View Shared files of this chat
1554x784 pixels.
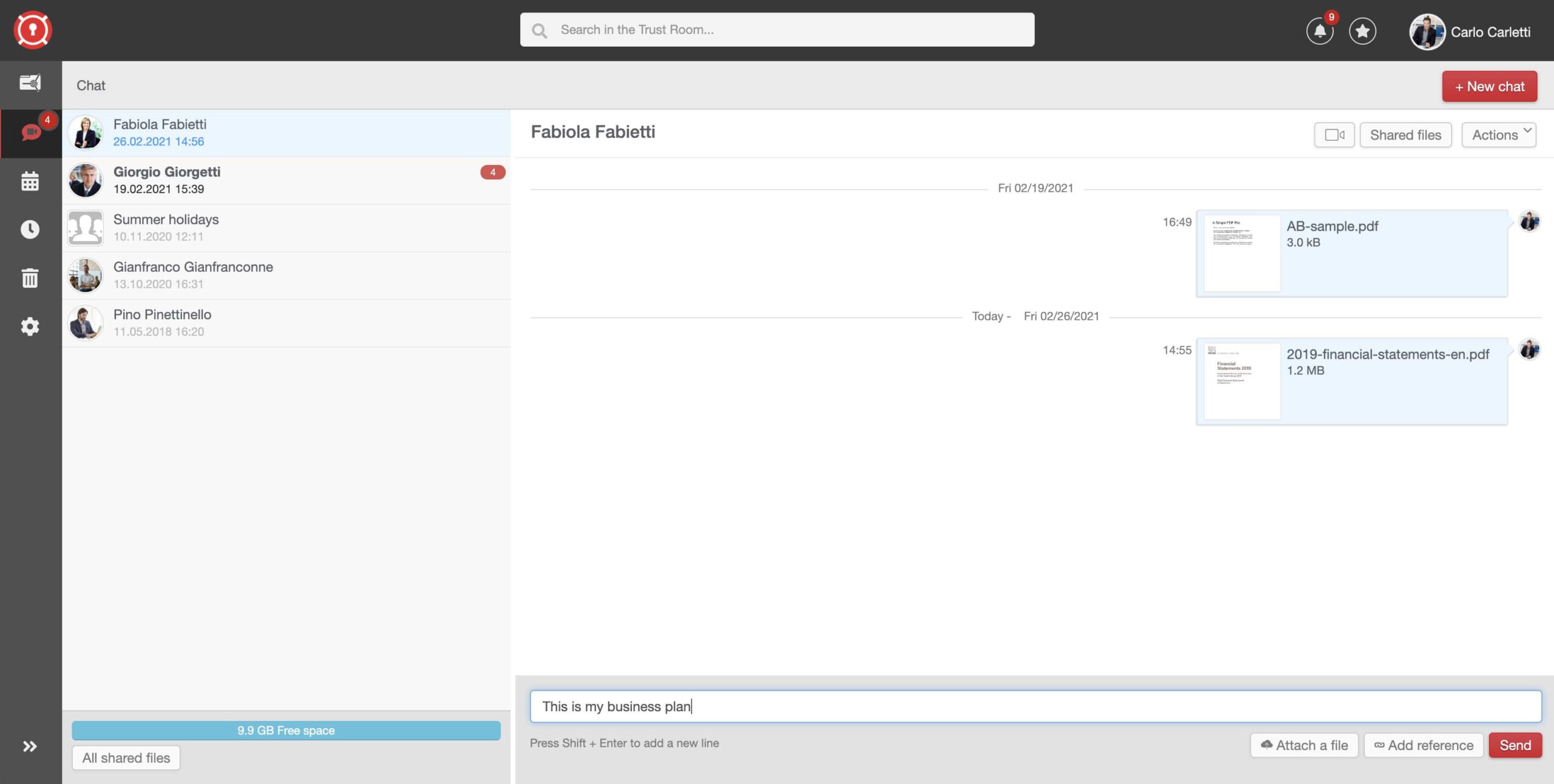click(x=1405, y=135)
